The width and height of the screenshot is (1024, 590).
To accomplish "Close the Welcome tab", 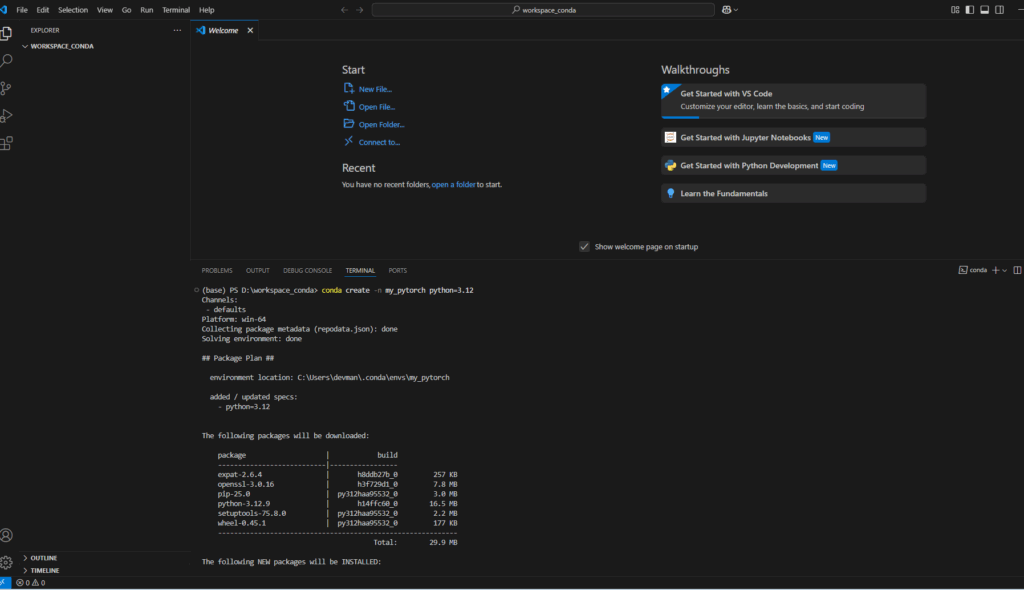I will pos(250,30).
